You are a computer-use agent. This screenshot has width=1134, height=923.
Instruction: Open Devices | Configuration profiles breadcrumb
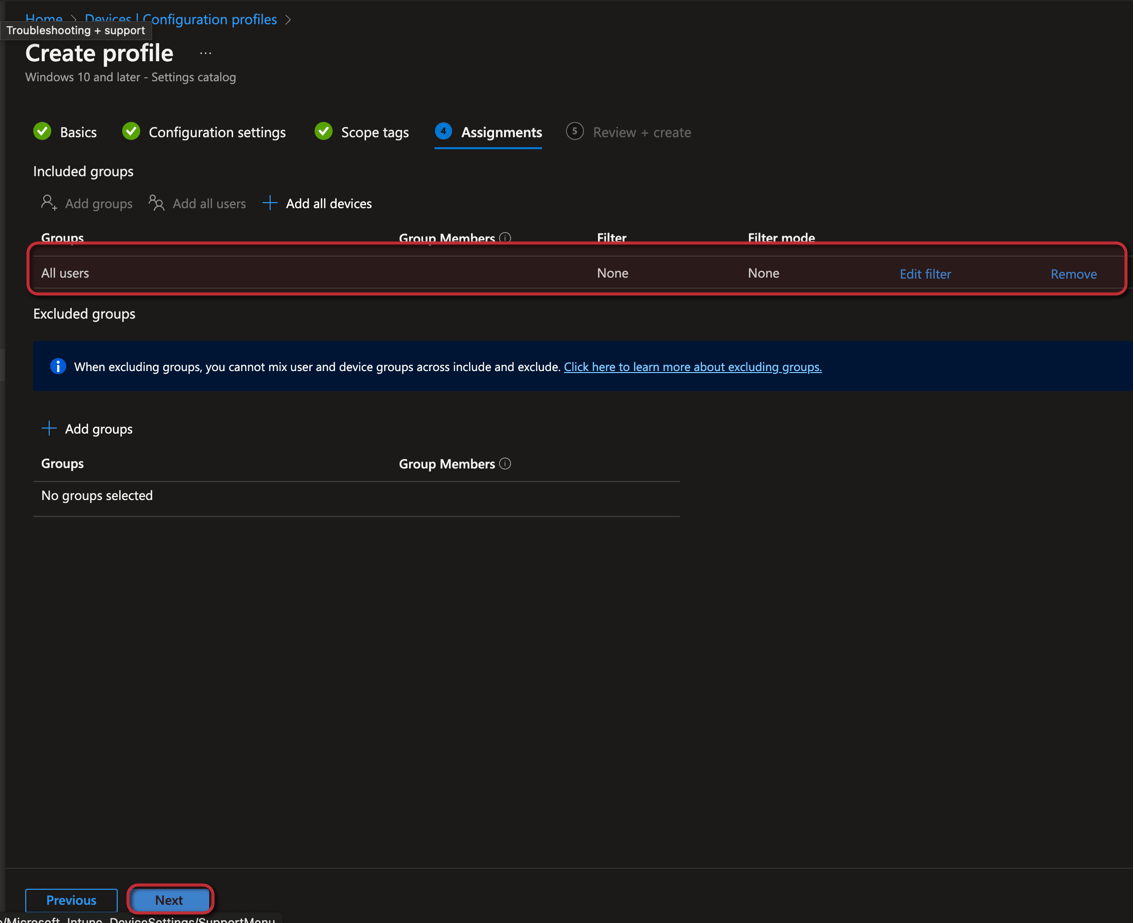[181, 19]
